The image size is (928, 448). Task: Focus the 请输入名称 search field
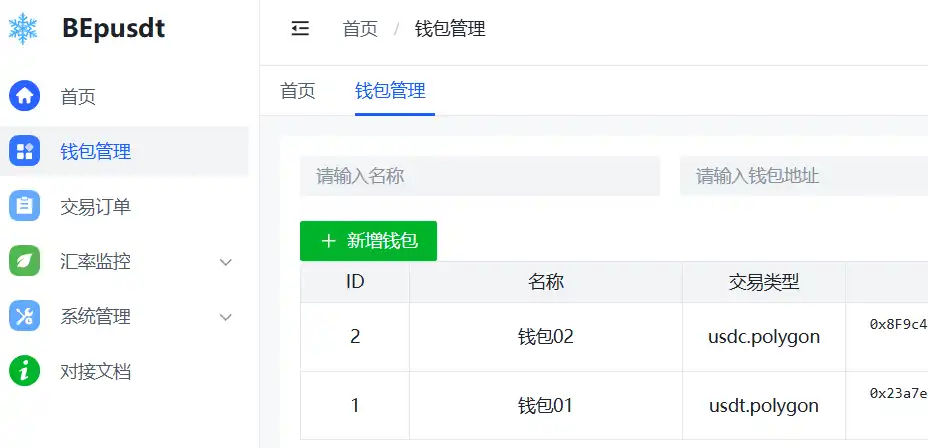(x=480, y=176)
